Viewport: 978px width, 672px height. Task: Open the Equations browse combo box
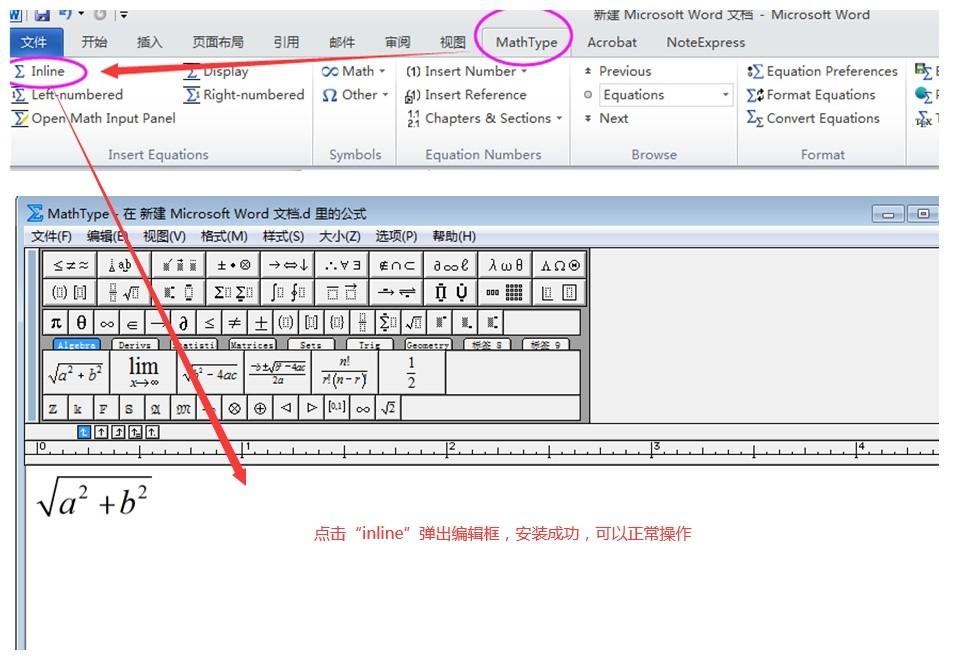pyautogui.click(x=665, y=95)
